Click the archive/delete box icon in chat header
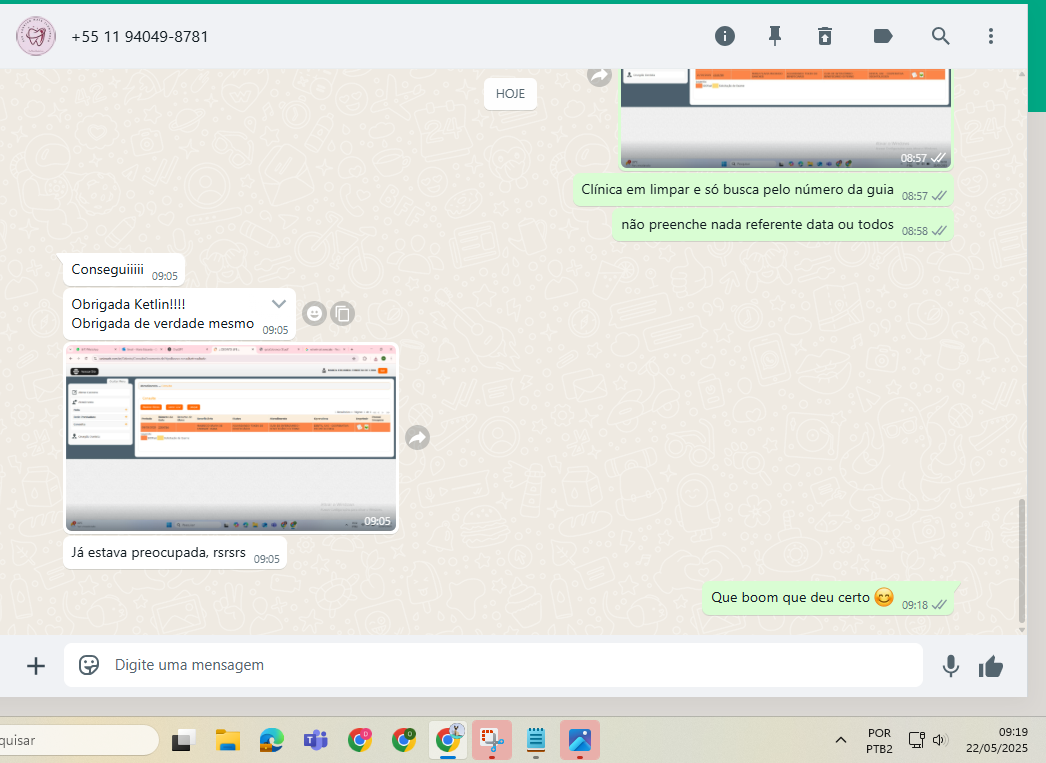The width and height of the screenshot is (1046, 763). pos(824,36)
